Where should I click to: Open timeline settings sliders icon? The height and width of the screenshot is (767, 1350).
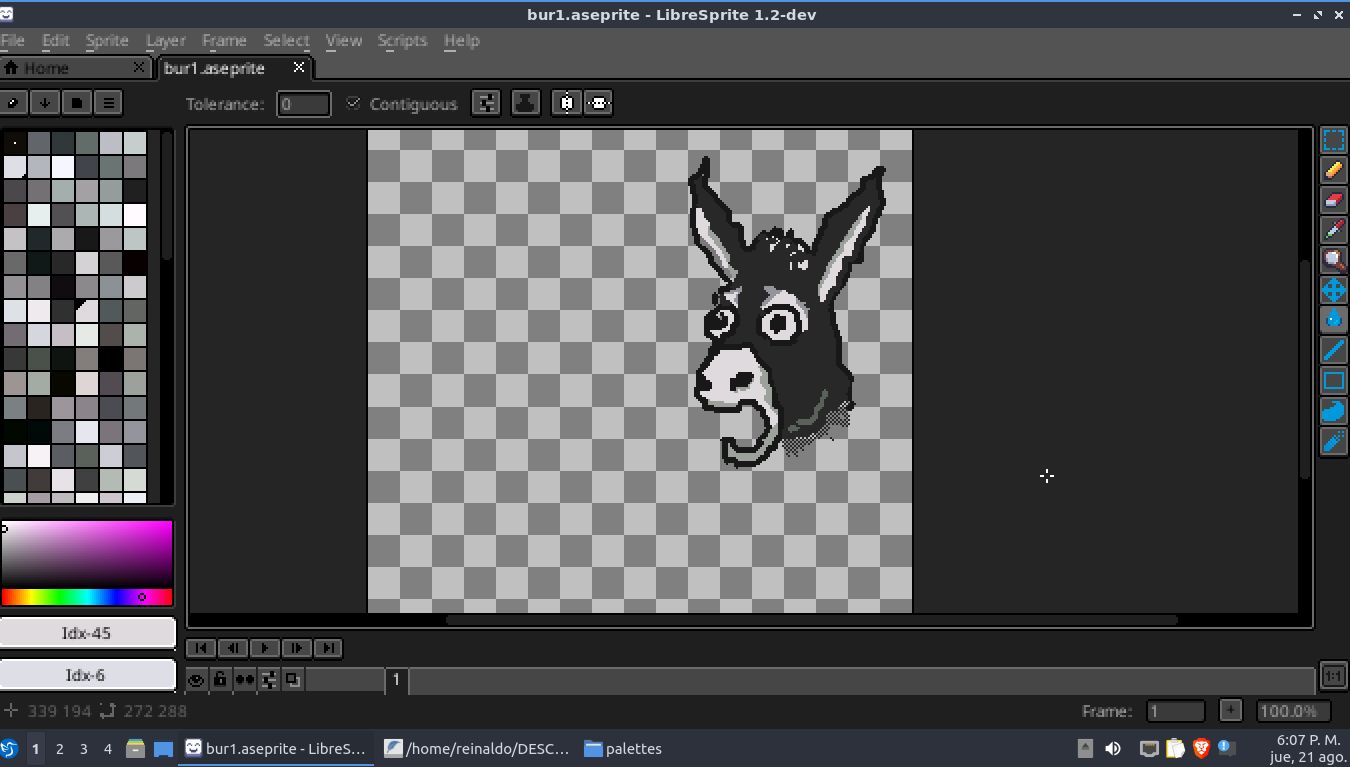pos(268,680)
